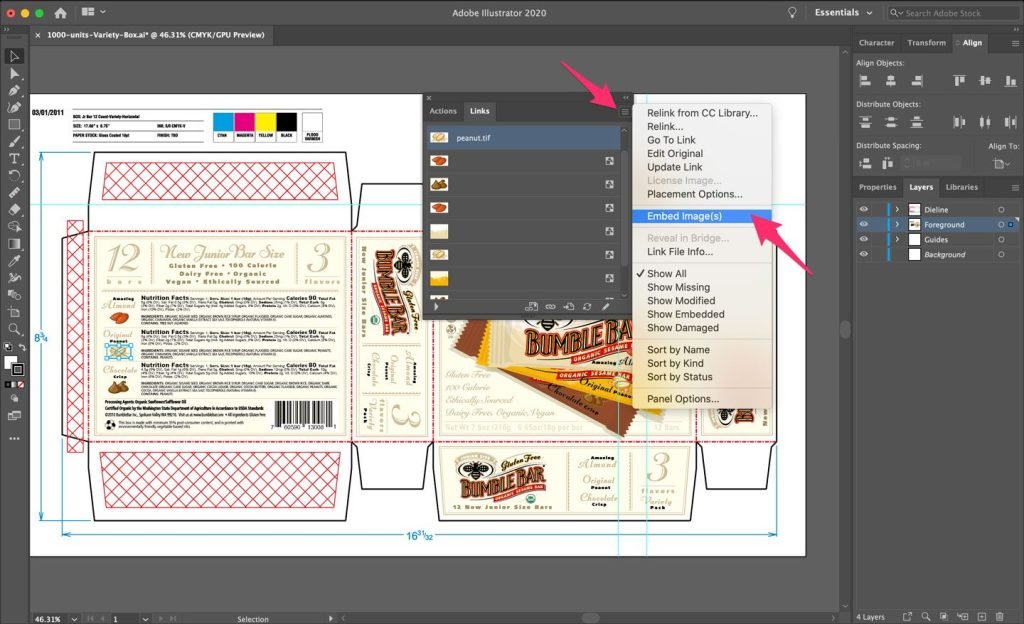This screenshot has height=624, width=1024.
Task: Select the Rotate tool
Action: [x=14, y=175]
